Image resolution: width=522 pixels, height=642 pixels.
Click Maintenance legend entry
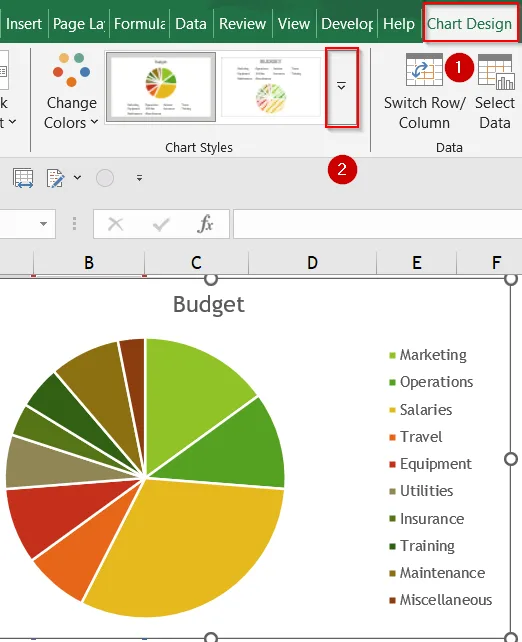437,573
